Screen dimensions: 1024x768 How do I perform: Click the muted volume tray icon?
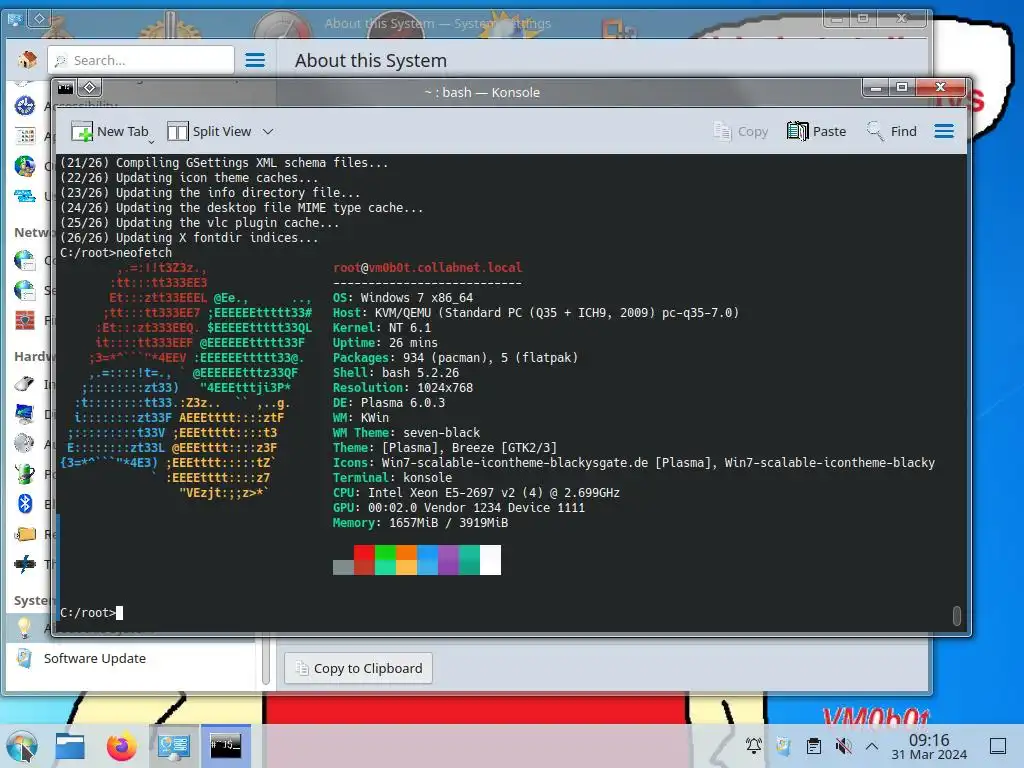pyautogui.click(x=843, y=746)
